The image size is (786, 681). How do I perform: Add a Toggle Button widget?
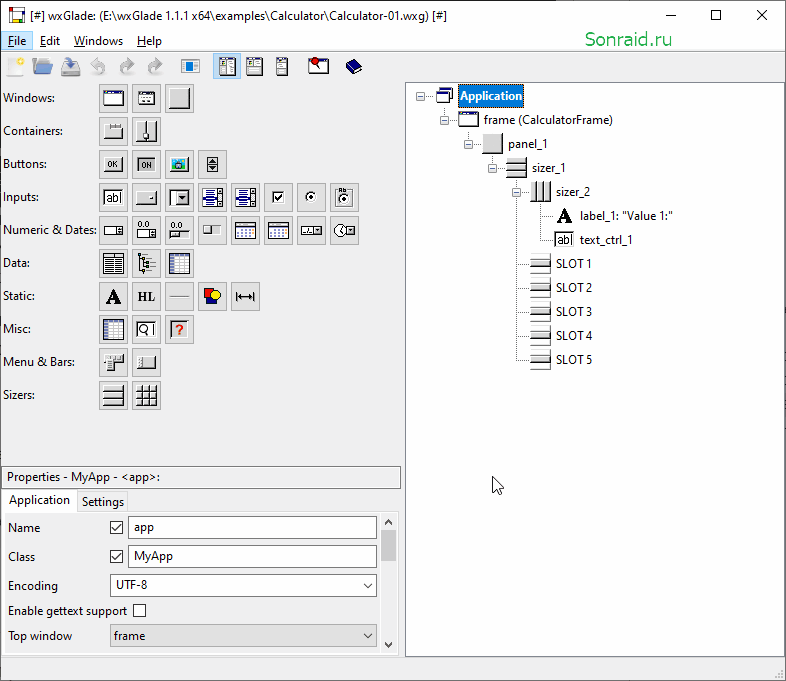(146, 164)
